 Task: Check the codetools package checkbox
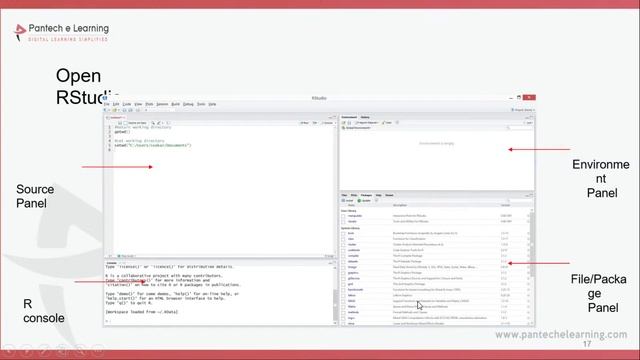343,250
